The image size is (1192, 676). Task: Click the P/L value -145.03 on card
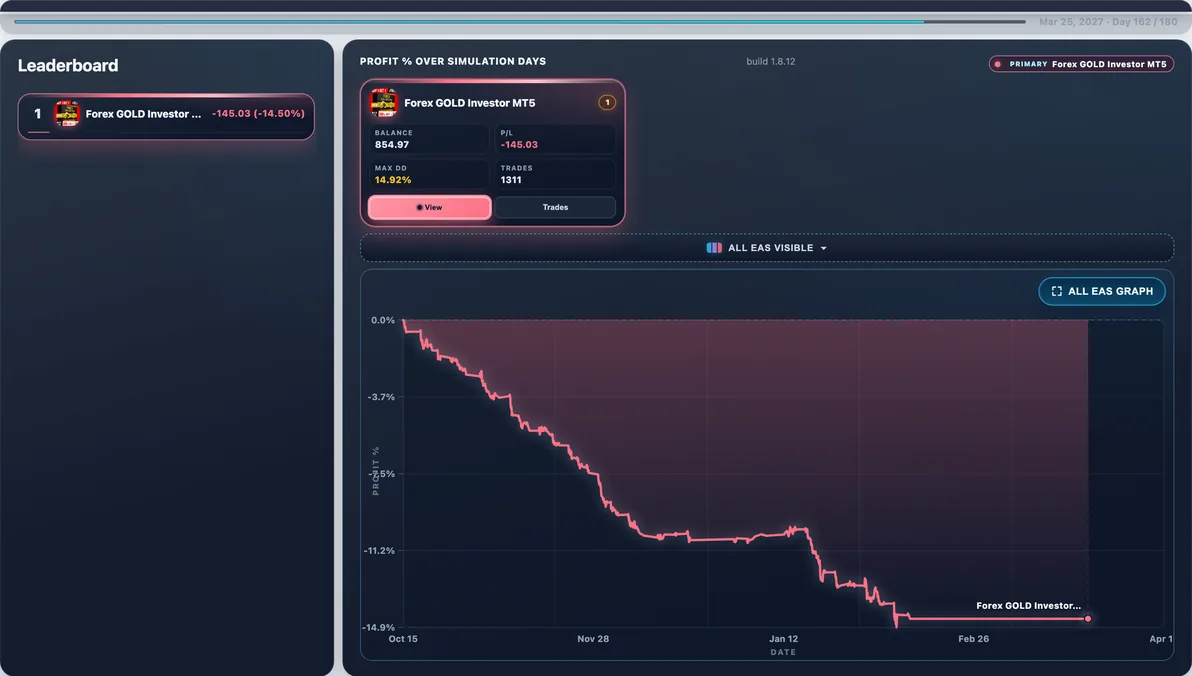[519, 144]
